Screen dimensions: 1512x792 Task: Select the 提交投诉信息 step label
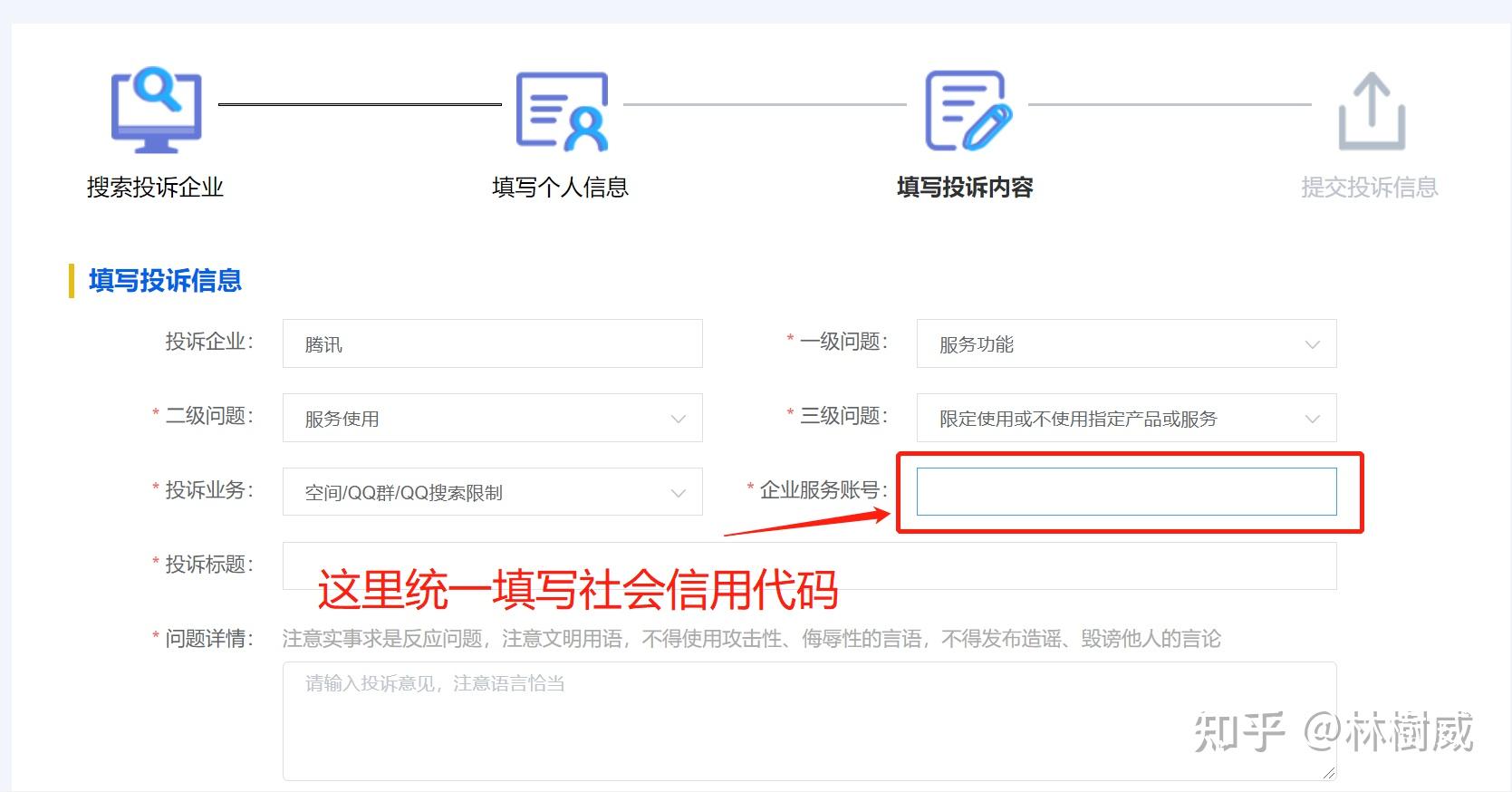point(1370,188)
